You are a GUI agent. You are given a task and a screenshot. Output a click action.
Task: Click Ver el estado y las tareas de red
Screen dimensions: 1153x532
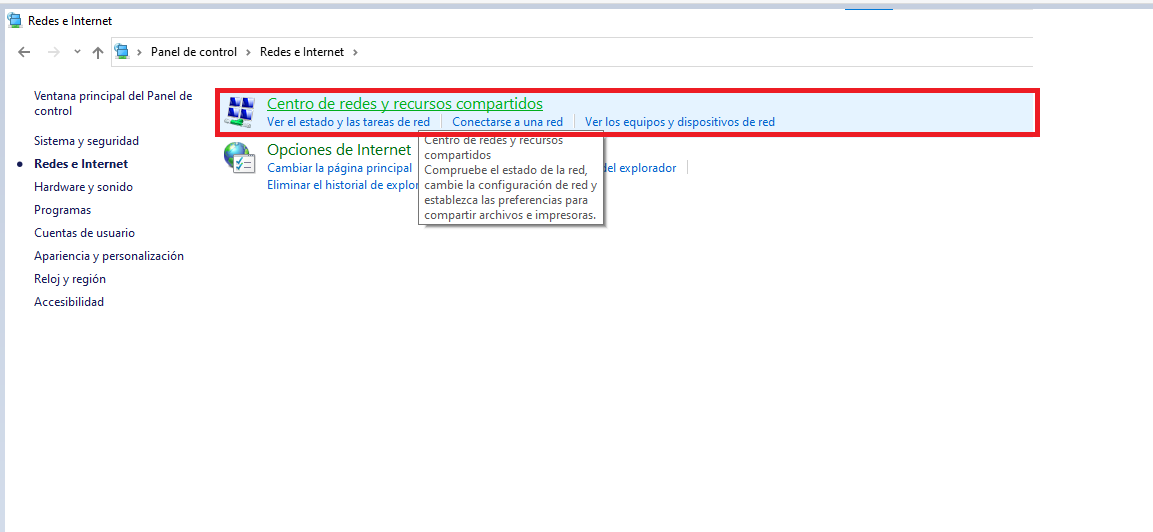[349, 122]
